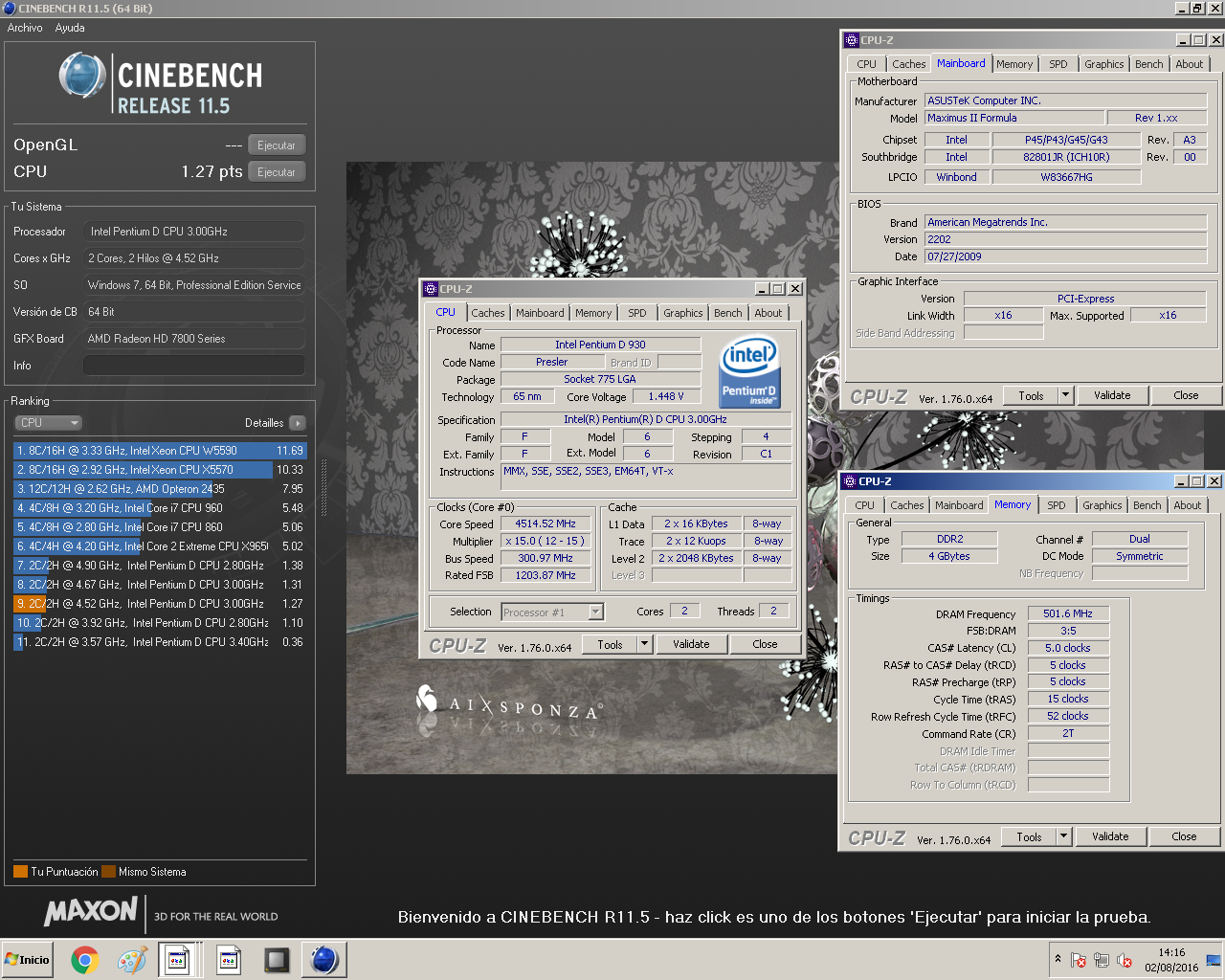Show hidden tray icons arrow
This screenshot has height=980, width=1225.
click(1058, 959)
